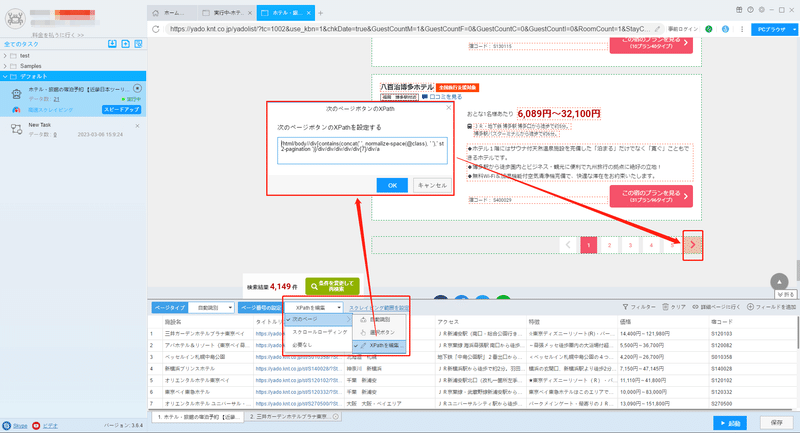This screenshot has height=433, width=800.
Task: Select 選択ボタン in submenu
Action: point(380,333)
